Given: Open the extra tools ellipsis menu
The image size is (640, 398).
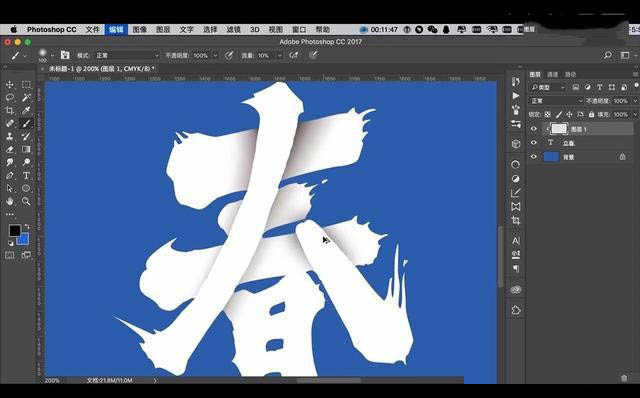Looking at the screenshot, I should pos(10,214).
